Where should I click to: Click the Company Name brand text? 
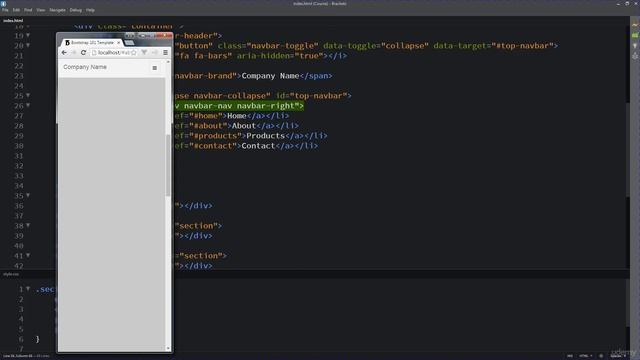coord(85,67)
